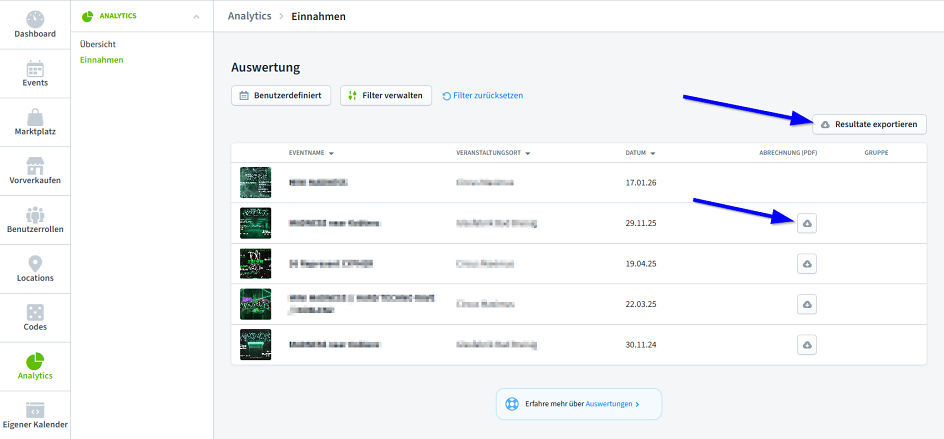Click the Resultate exportieren button

click(869, 124)
